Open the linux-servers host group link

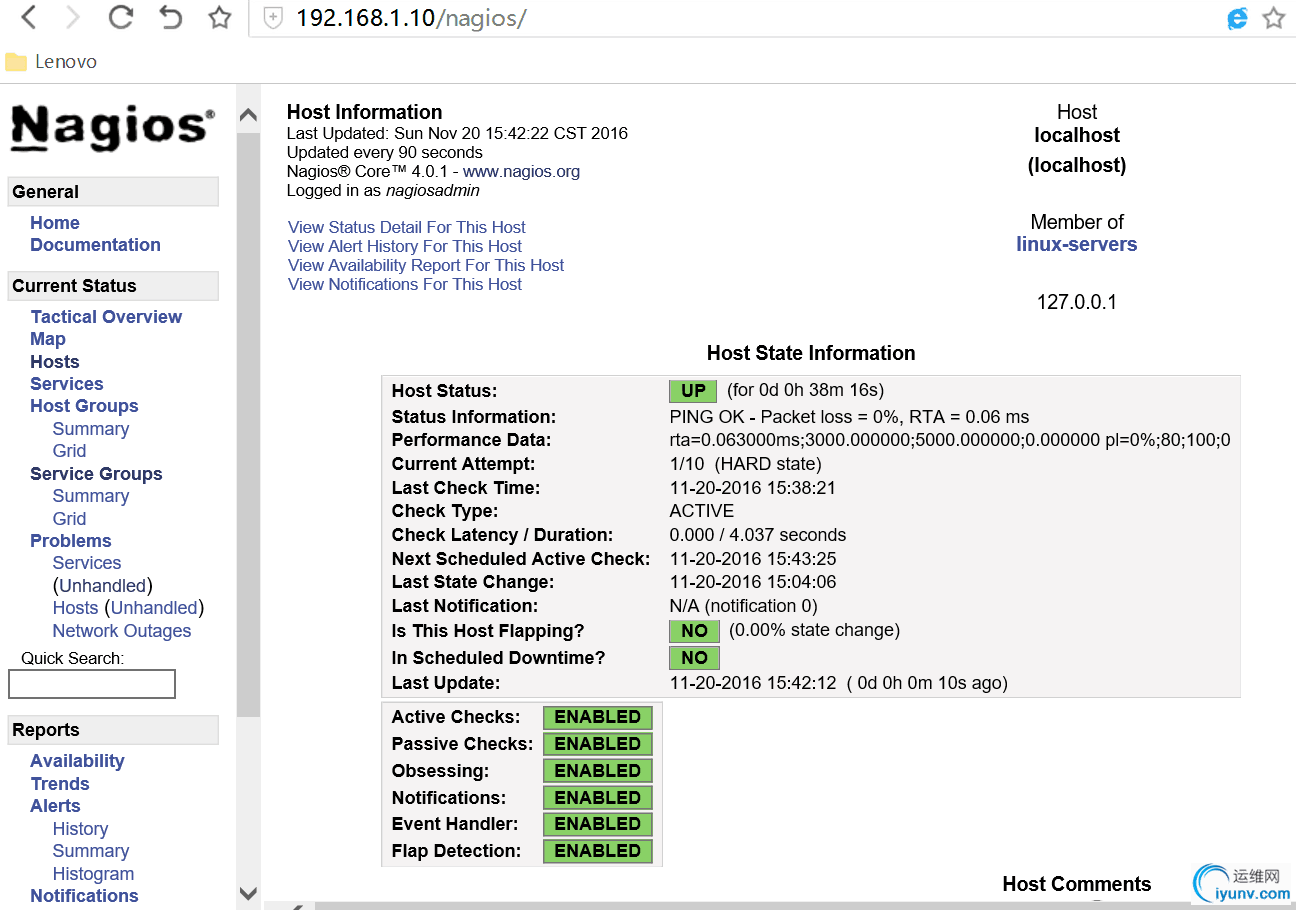tap(1077, 244)
